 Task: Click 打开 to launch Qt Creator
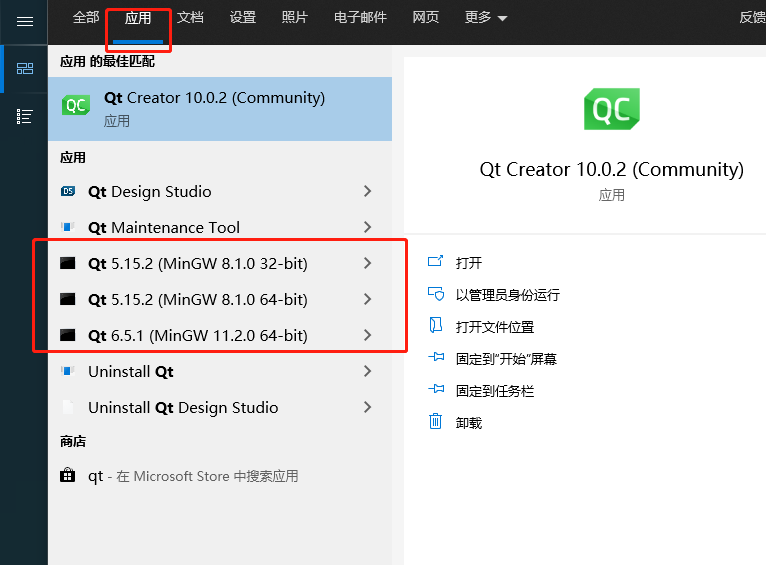pyautogui.click(x=468, y=263)
